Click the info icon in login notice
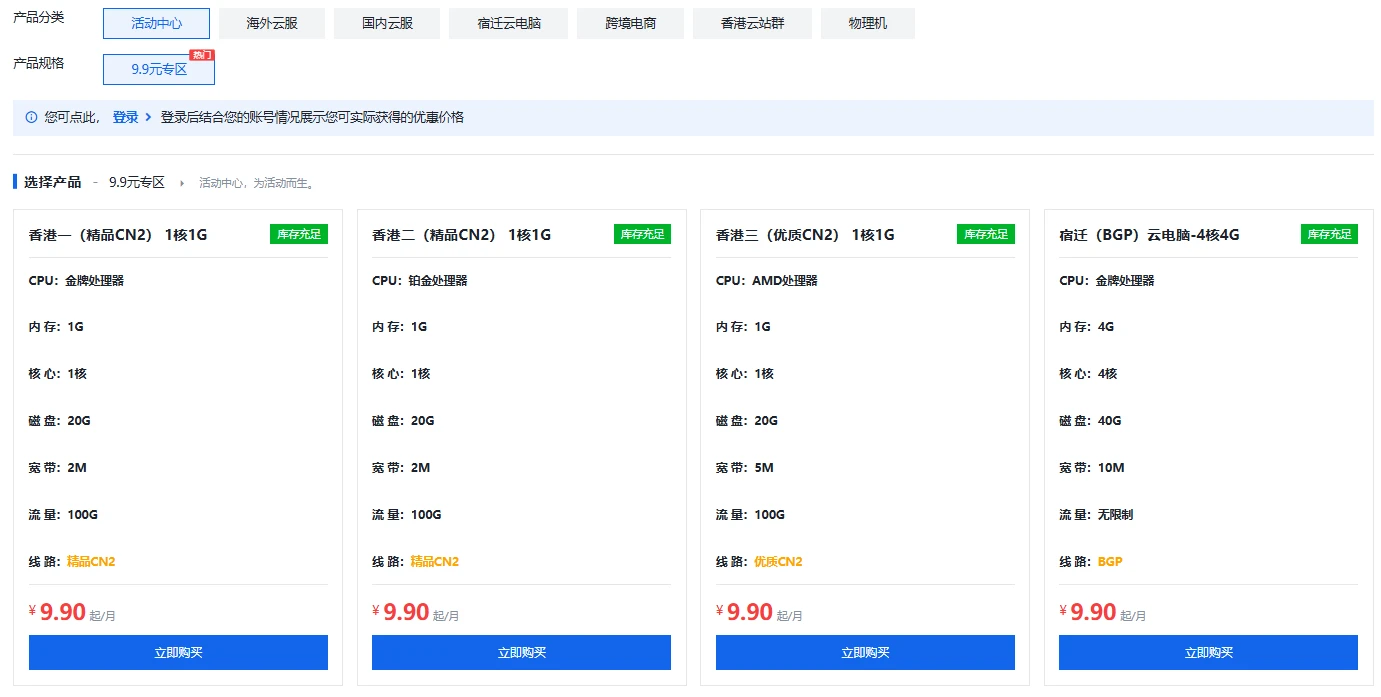Viewport: 1381px width, 697px height. pos(31,117)
